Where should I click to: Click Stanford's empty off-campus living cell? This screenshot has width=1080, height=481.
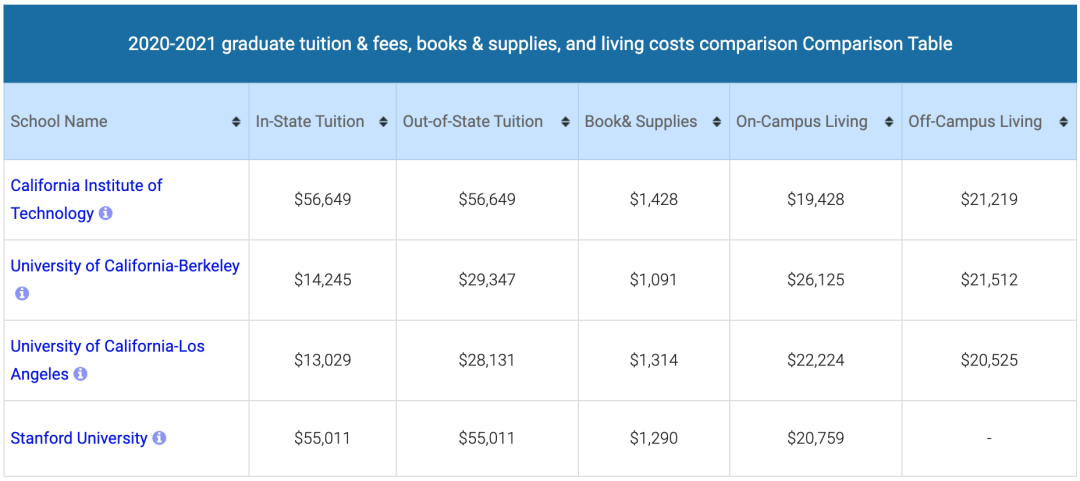pos(989,438)
